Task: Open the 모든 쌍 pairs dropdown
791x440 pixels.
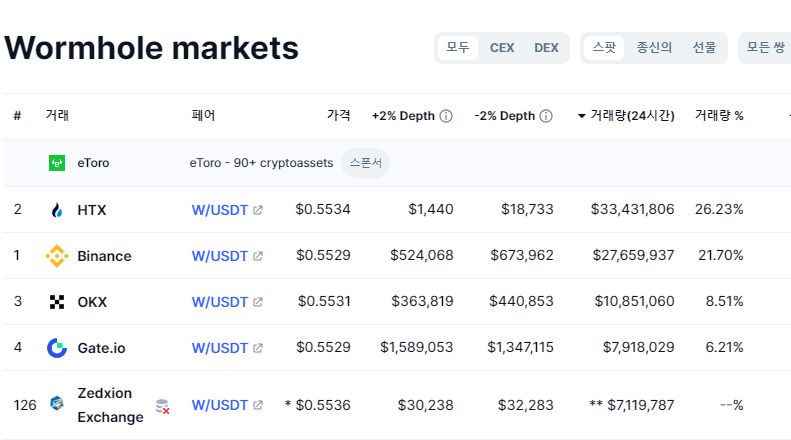Action: tap(766, 47)
